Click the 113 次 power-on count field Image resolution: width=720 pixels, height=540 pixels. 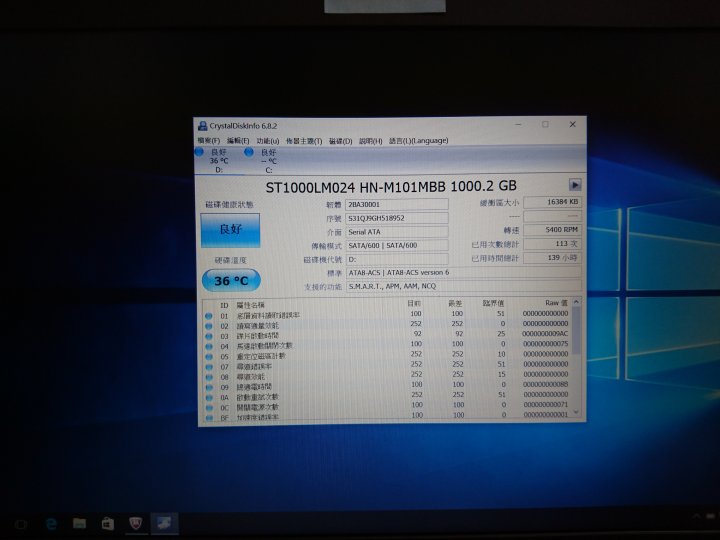click(552, 244)
